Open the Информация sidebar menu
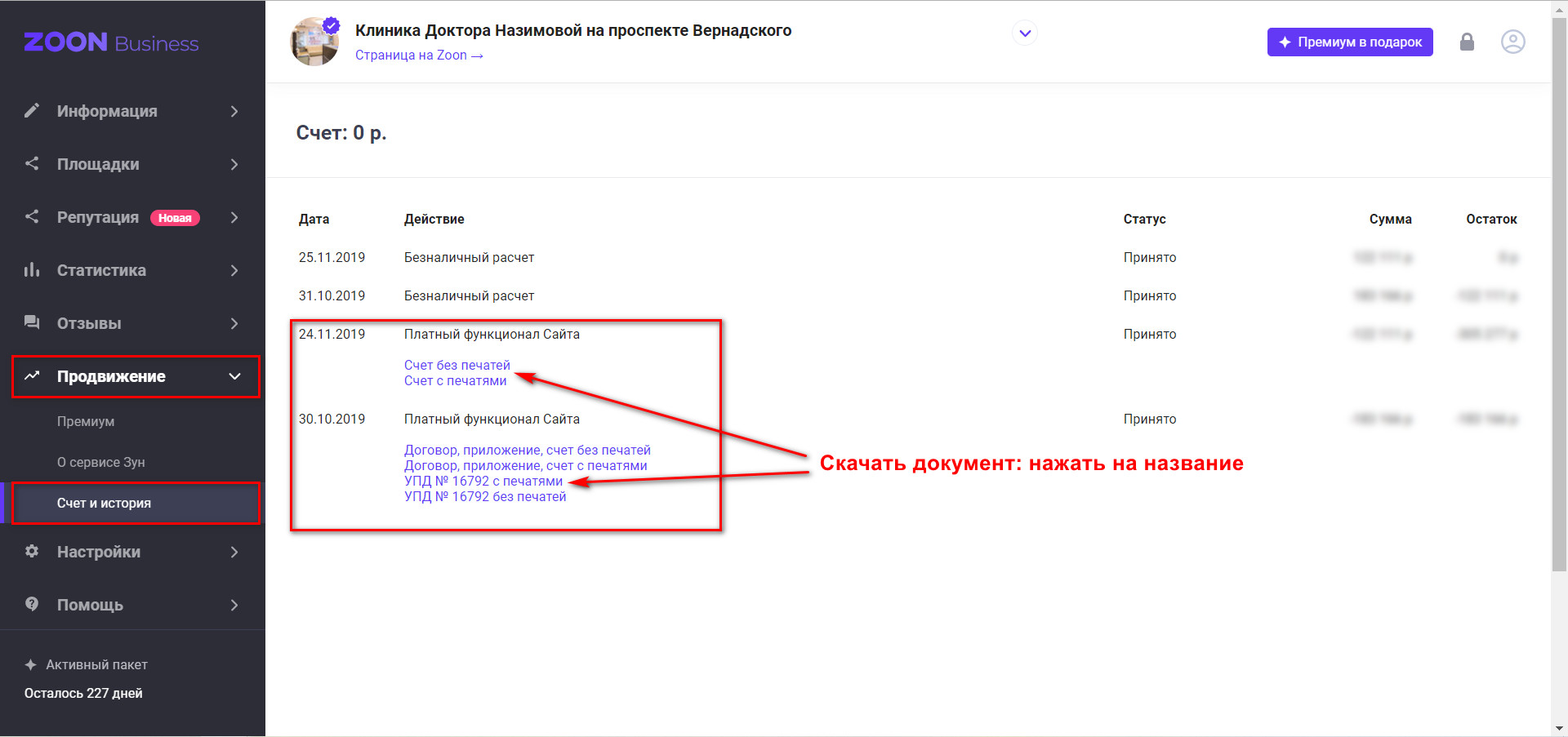 132,111
